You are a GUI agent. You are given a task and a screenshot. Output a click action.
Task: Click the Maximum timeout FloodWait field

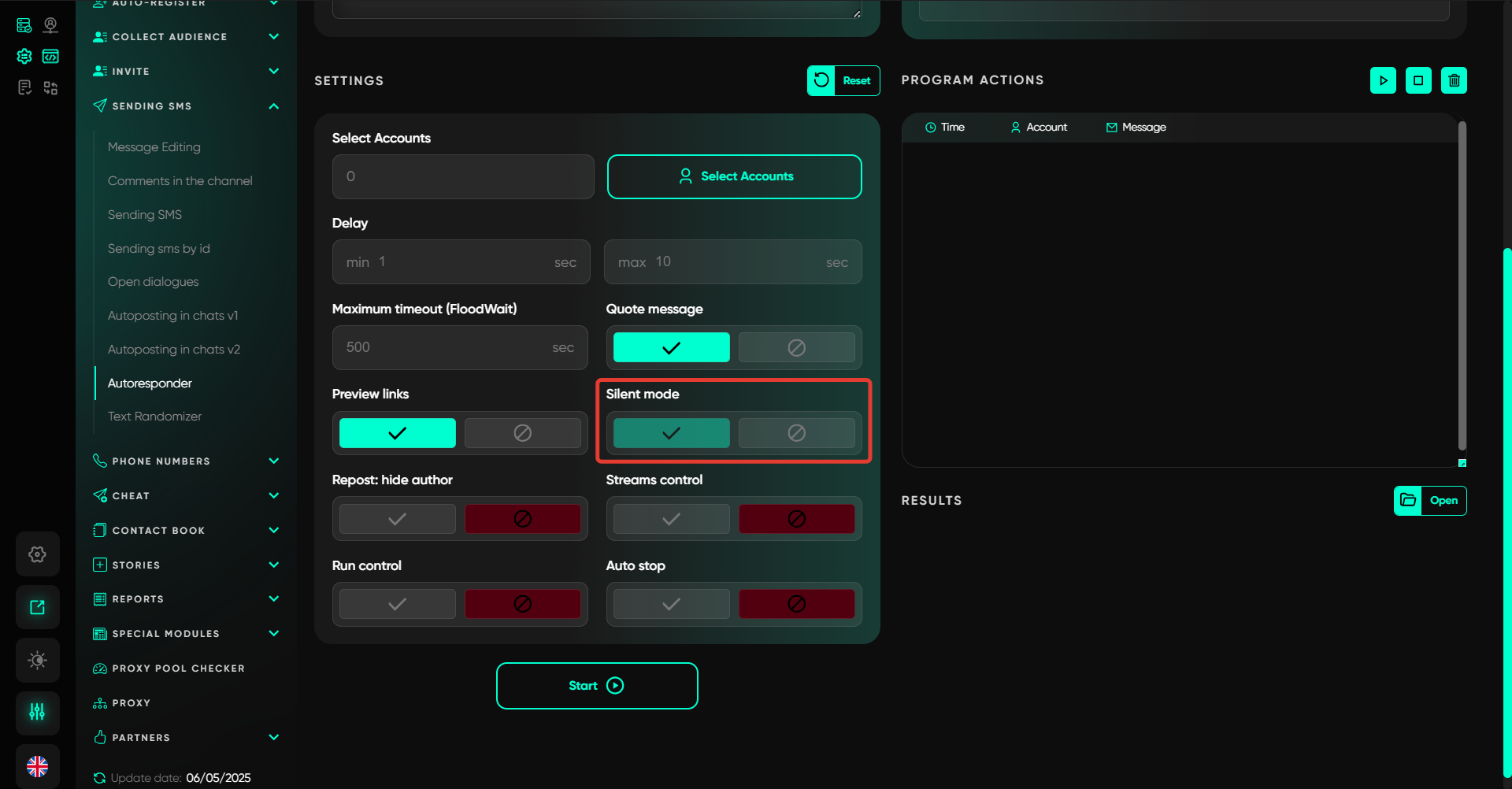449,347
